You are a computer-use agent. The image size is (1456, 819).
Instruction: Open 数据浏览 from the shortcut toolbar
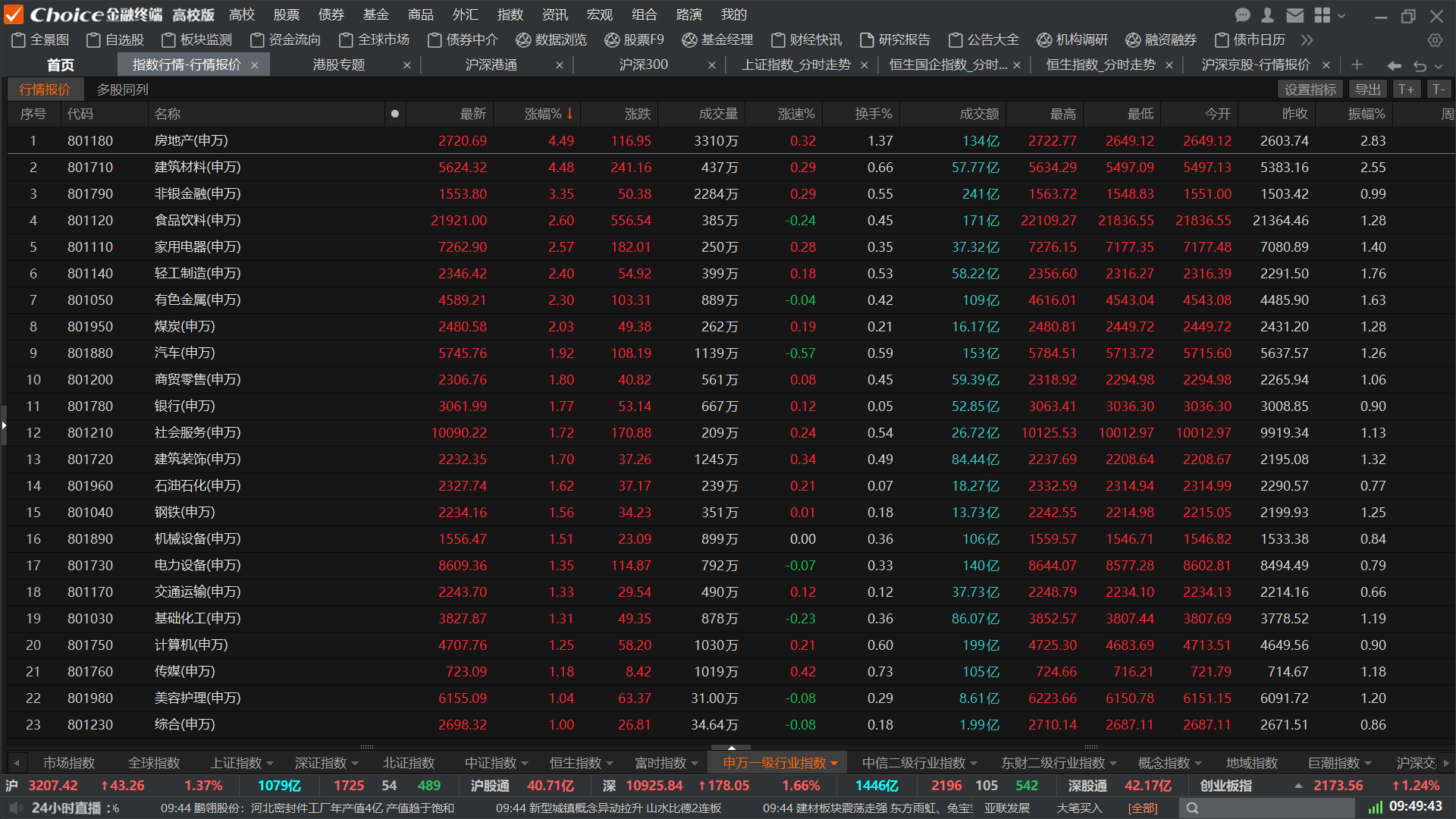coord(551,40)
